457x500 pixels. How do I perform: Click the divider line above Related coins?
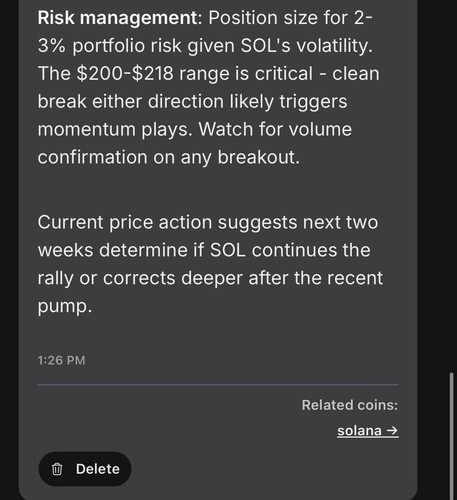pos(218,384)
